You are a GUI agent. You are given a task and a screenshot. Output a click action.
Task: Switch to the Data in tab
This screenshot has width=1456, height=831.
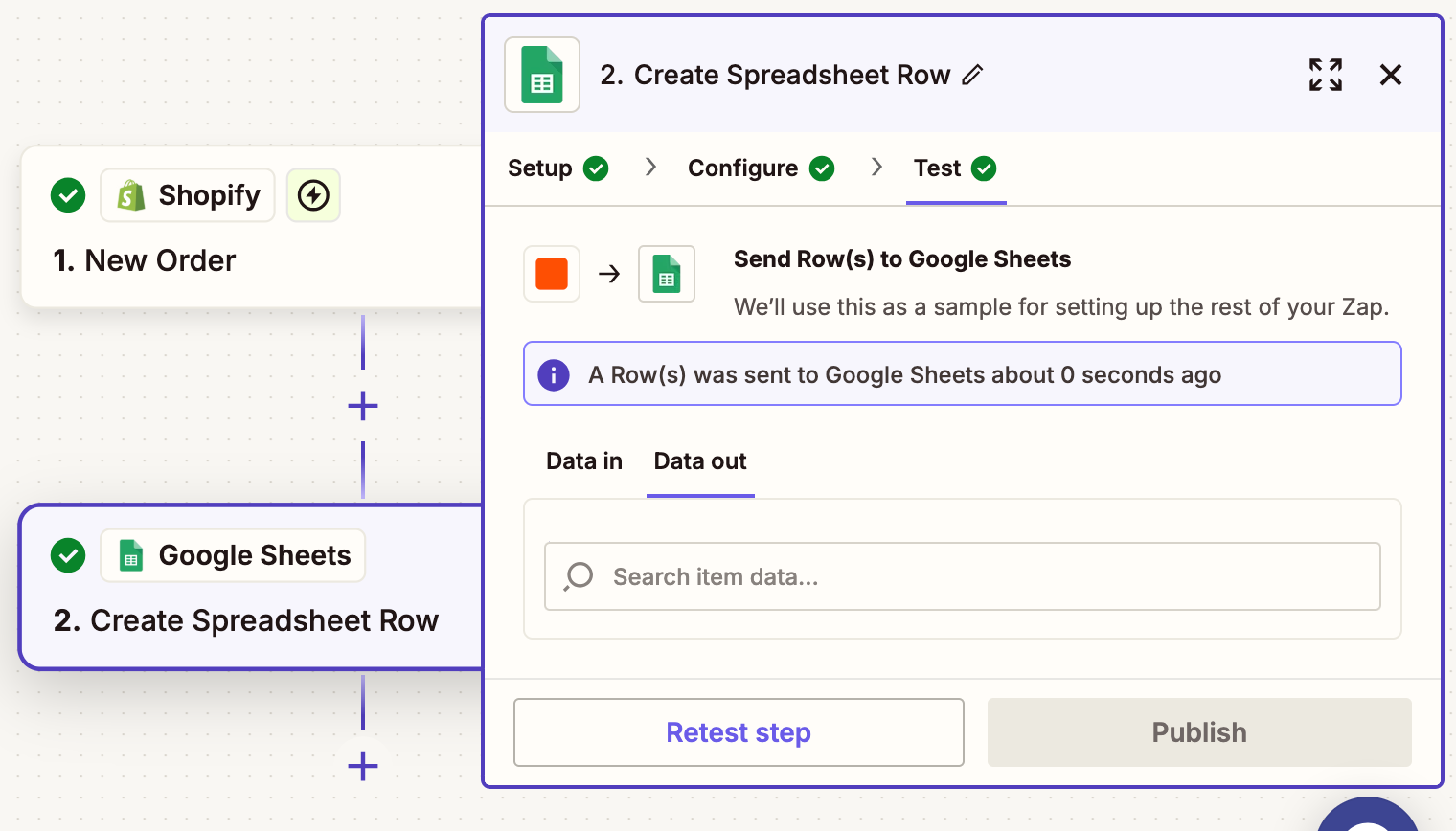[584, 461]
